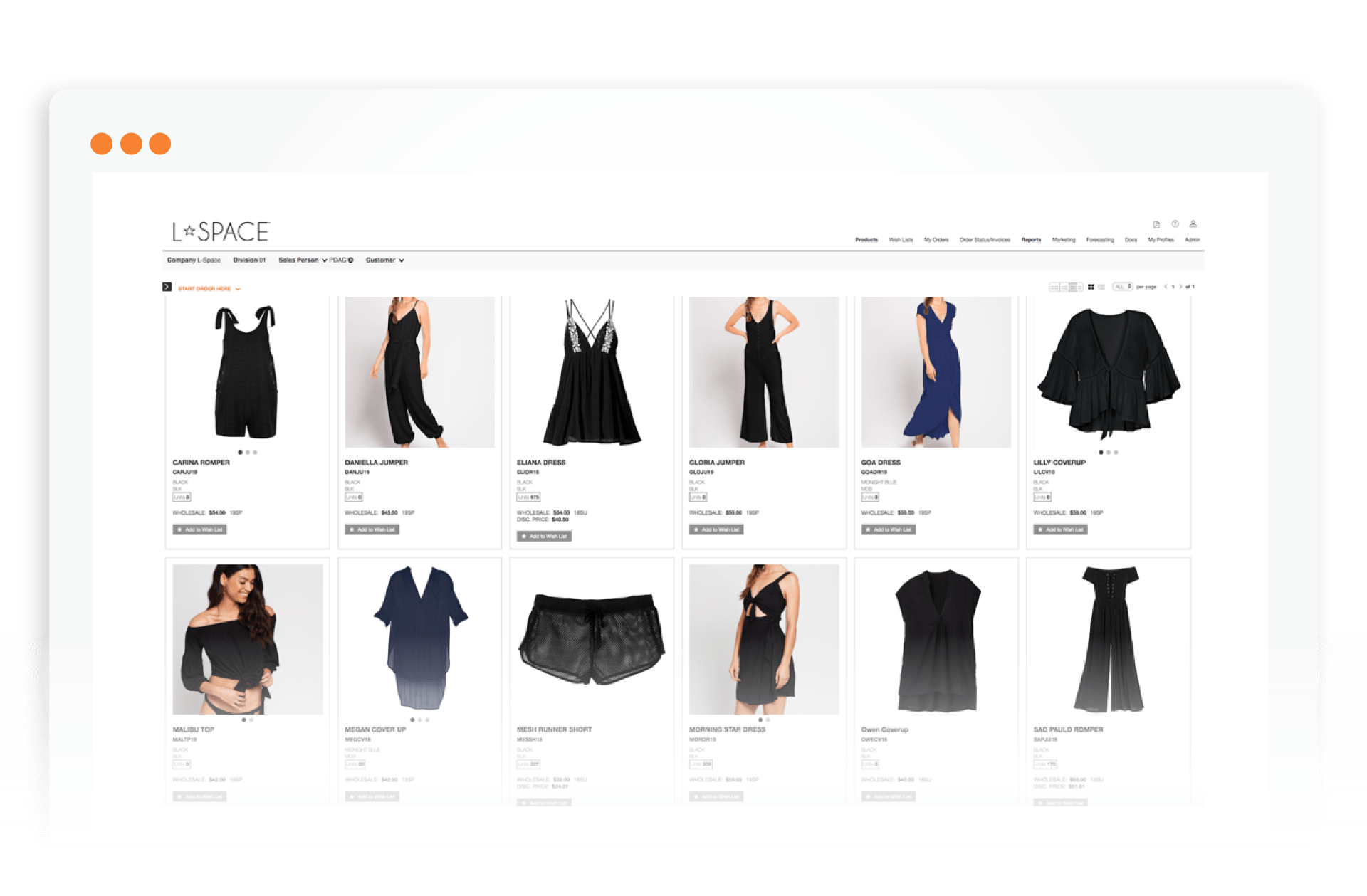Screen dimensions: 1367x896
Task: Open the ALL per page selector
Action: pyautogui.click(x=1123, y=287)
